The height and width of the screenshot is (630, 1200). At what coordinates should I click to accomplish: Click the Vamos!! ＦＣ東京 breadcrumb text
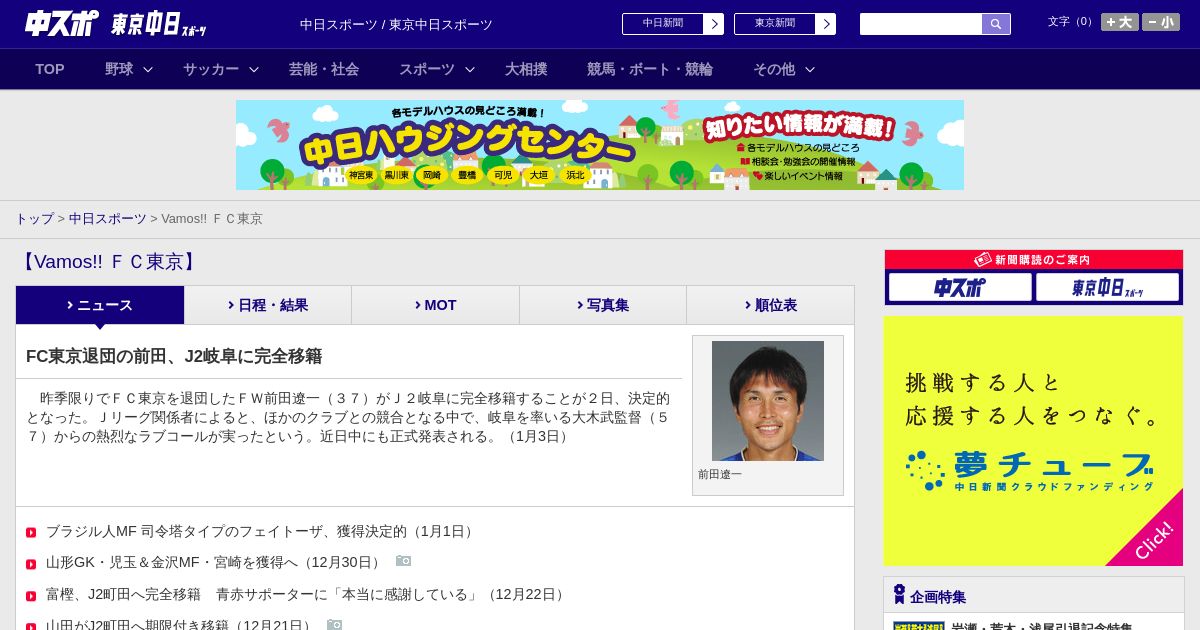point(212,218)
